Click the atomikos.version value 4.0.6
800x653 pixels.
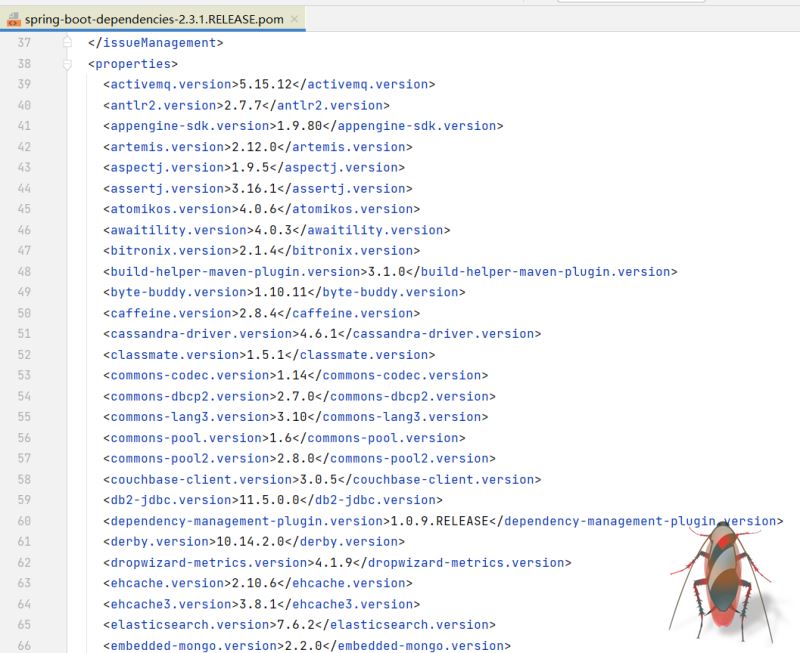click(x=258, y=209)
